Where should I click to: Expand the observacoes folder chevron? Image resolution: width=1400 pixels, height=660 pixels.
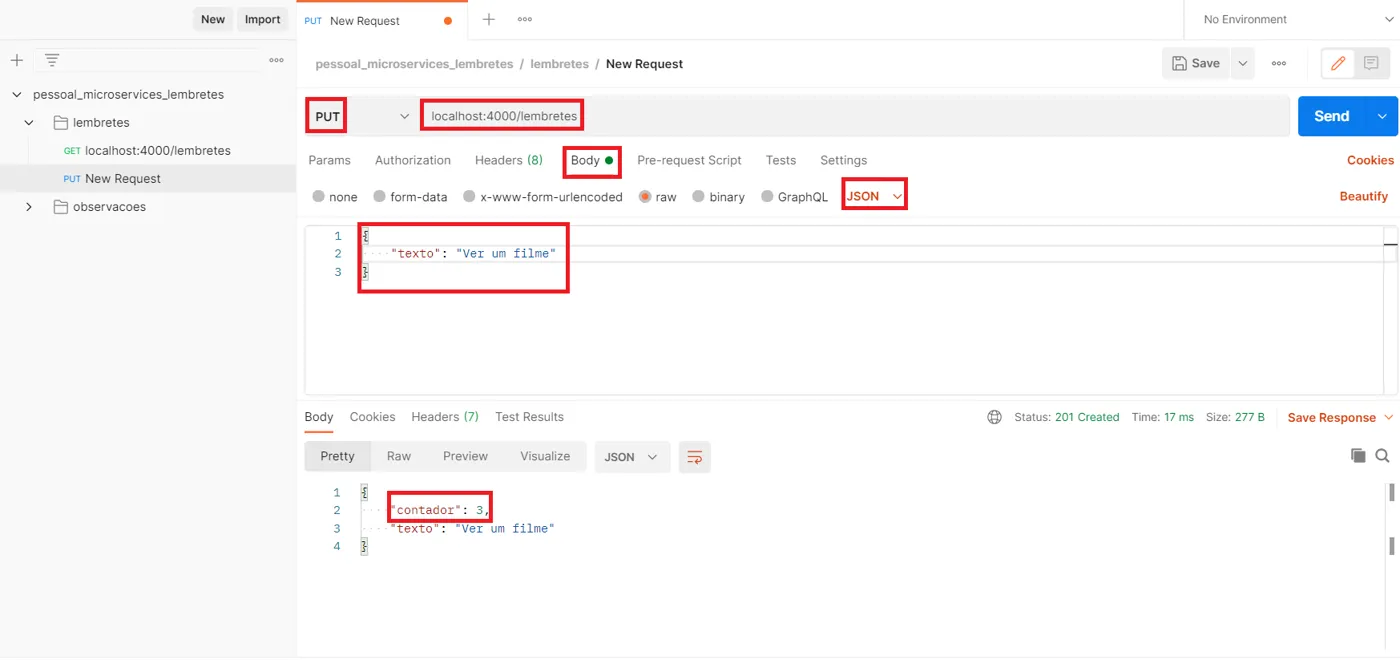(29, 206)
